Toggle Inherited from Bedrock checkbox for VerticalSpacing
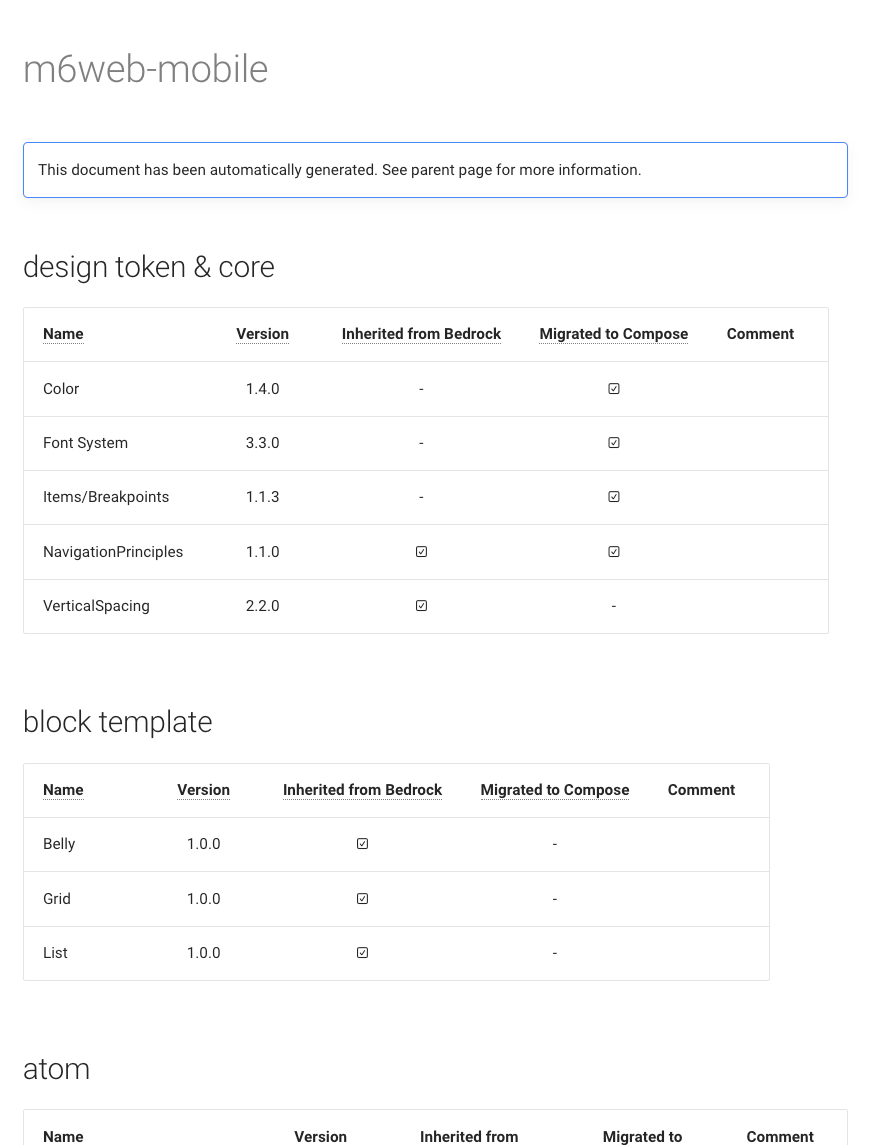This screenshot has height=1145, width=876. pyautogui.click(x=421, y=605)
